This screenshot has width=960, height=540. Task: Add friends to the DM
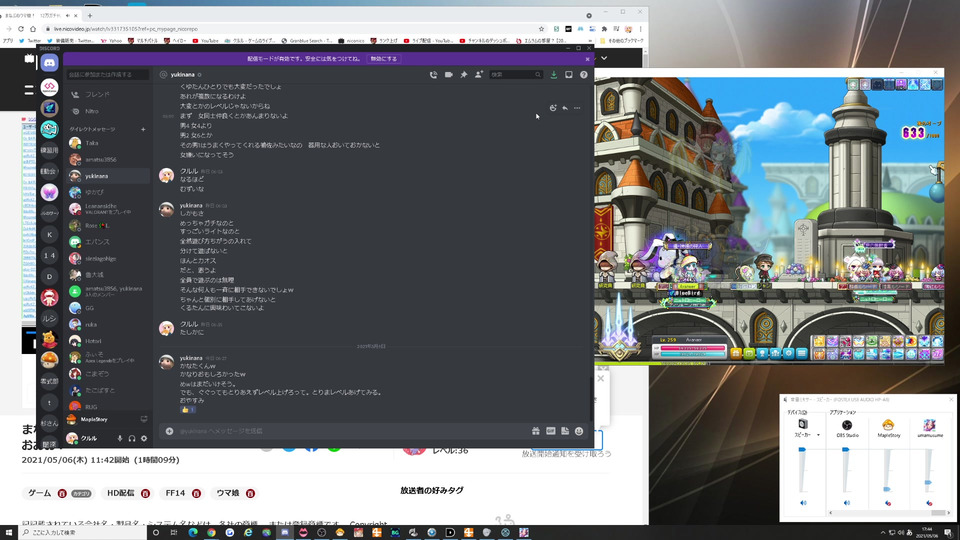pyautogui.click(x=479, y=75)
